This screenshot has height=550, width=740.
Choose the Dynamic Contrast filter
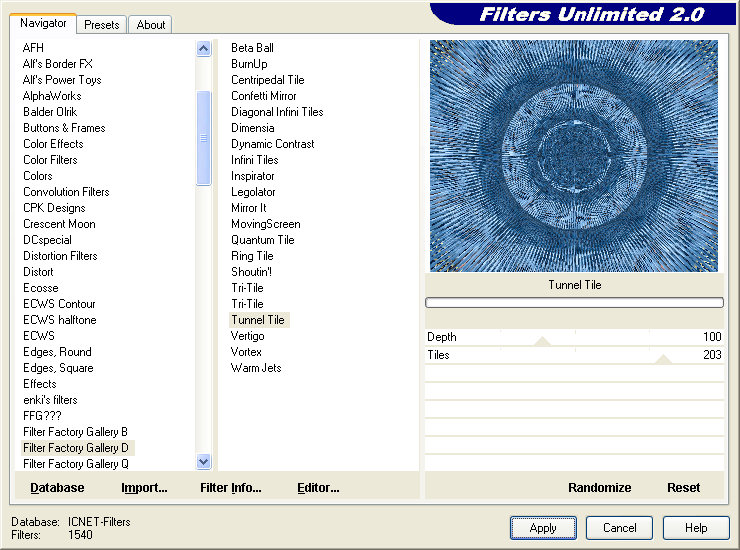point(272,144)
